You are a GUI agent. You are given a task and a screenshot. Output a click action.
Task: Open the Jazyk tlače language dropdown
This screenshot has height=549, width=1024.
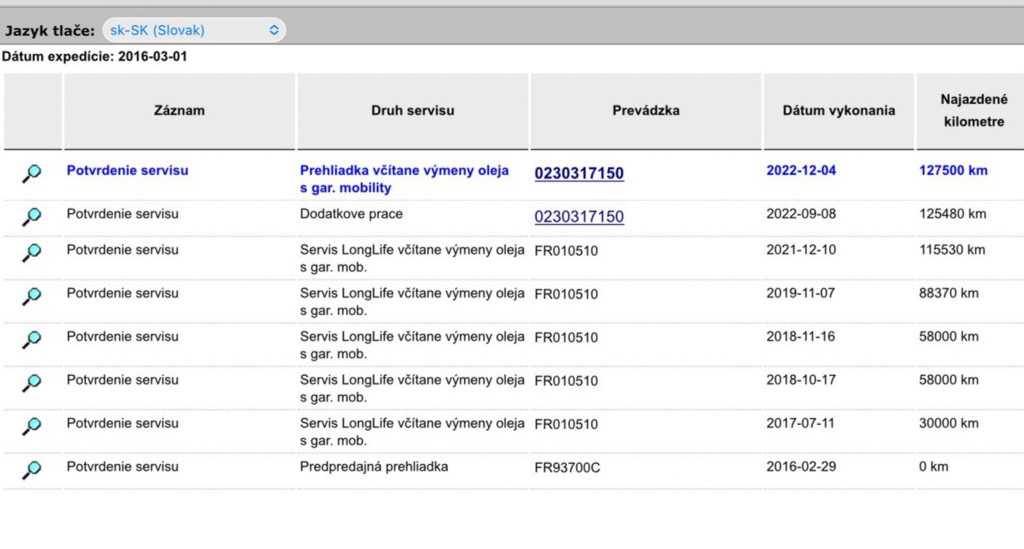tap(194, 30)
